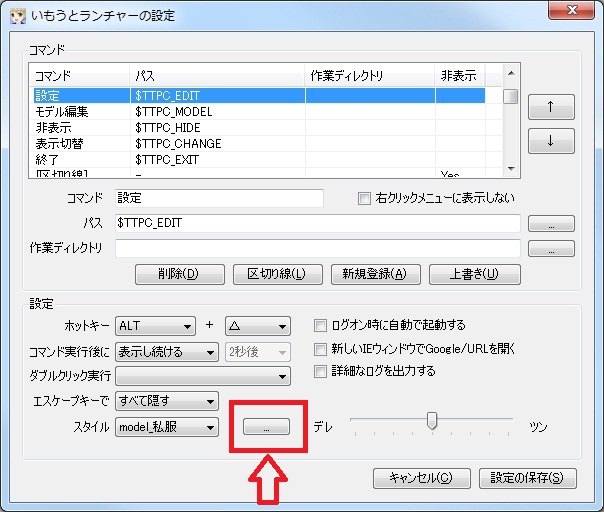Image resolution: width=604 pixels, height=512 pixels.
Task: Click the app icon in title bar
Action: (x=17, y=16)
